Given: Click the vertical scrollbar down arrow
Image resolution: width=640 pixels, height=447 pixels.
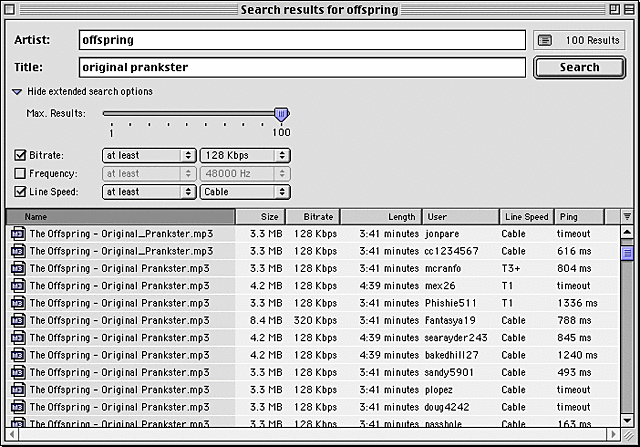Looking at the screenshot, I should (627, 420).
